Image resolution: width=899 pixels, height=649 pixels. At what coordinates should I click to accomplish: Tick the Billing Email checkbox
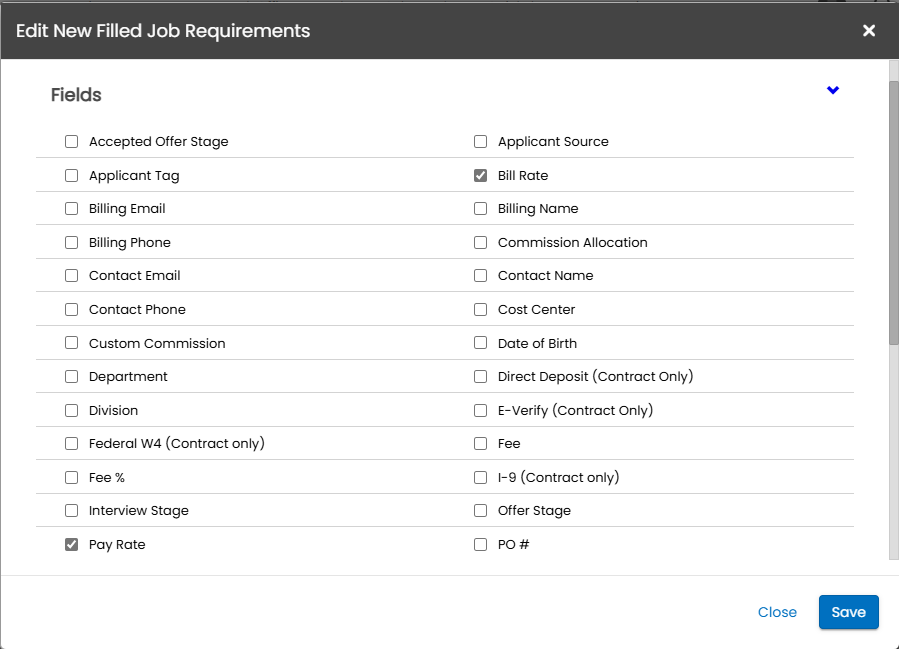pos(72,209)
